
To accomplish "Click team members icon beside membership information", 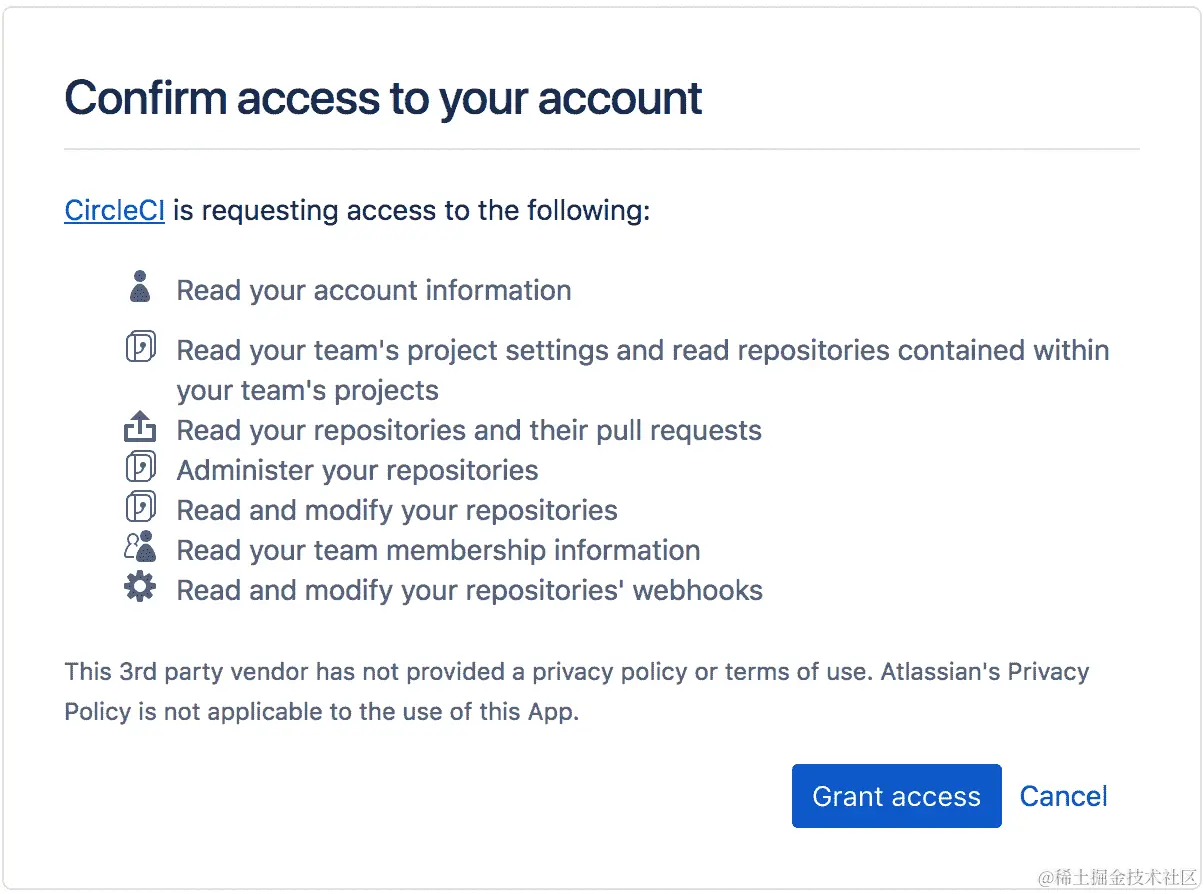I will pyautogui.click(x=140, y=547).
